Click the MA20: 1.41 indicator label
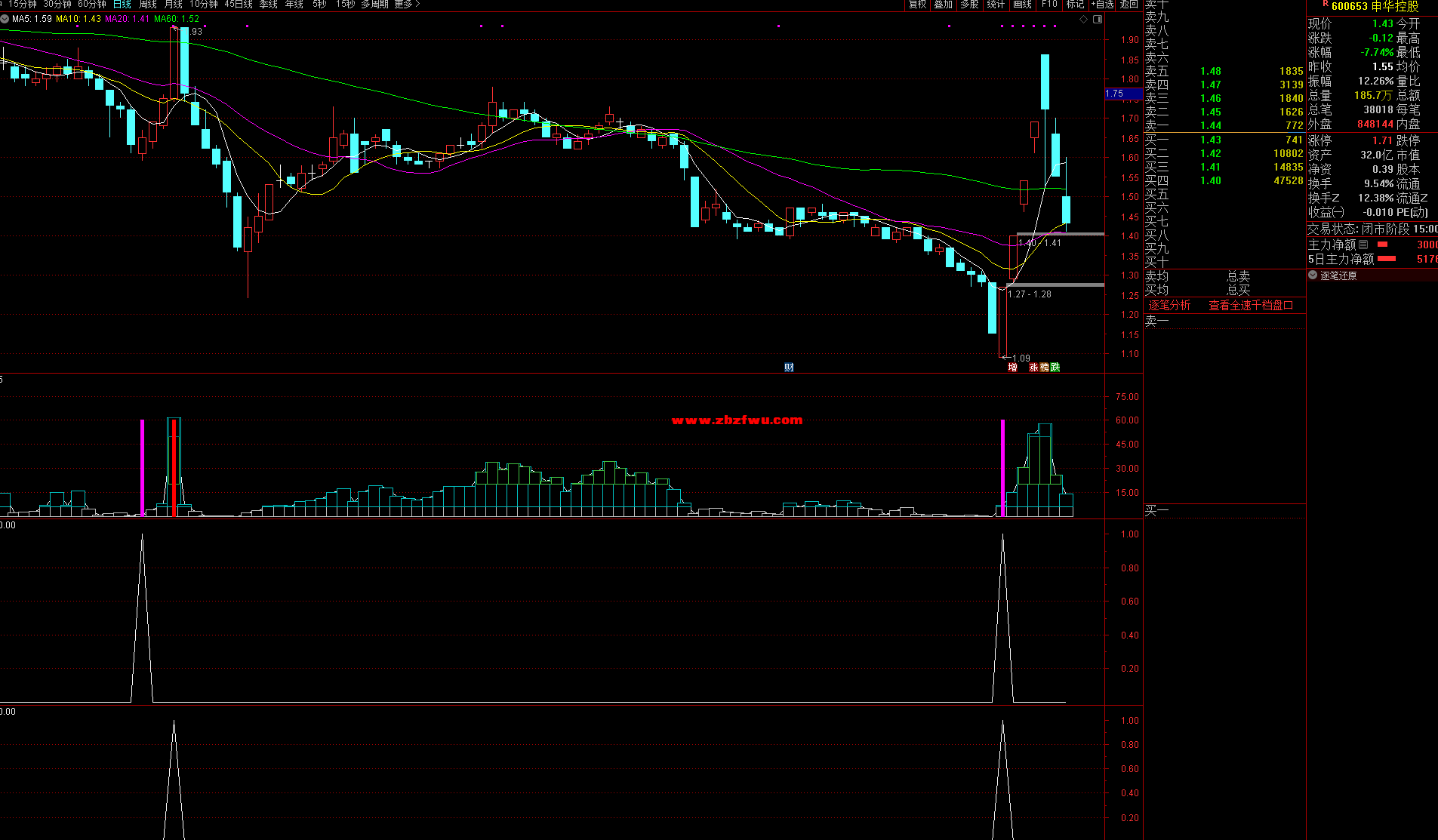1438x840 pixels. tap(127, 19)
